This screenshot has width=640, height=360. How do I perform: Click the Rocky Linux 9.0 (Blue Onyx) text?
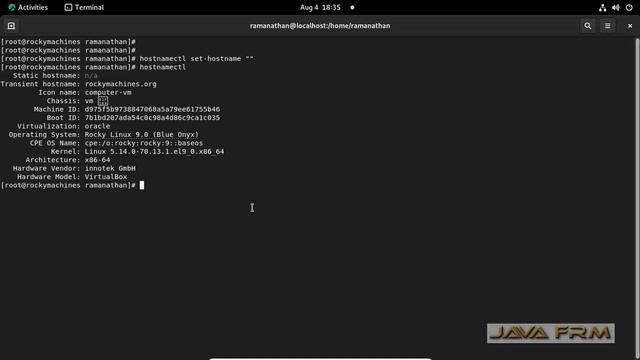(x=142, y=135)
